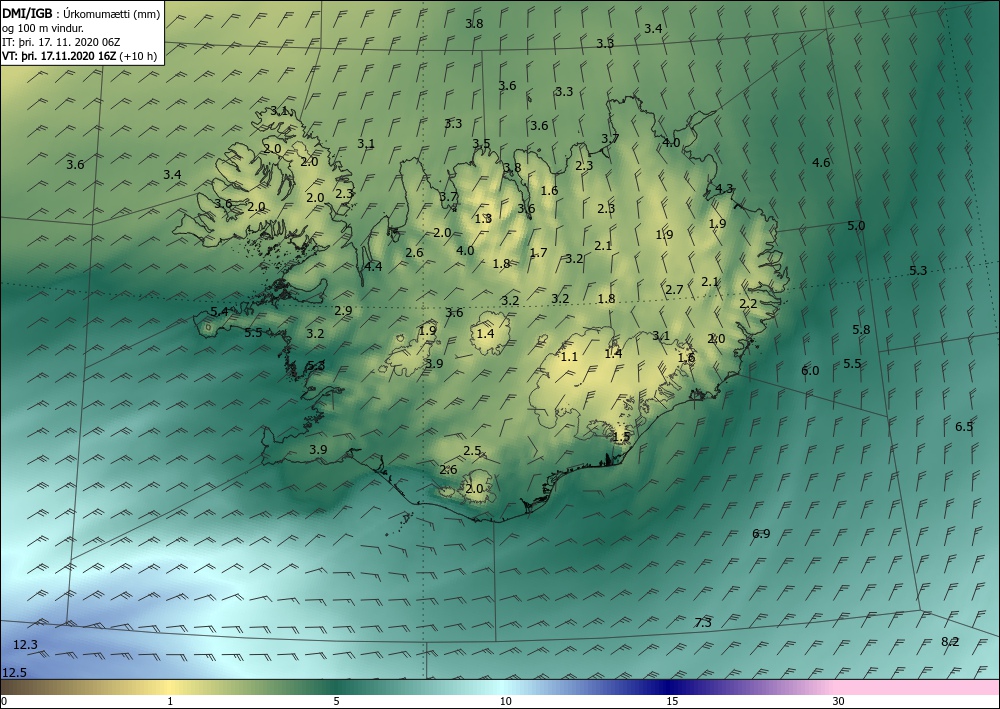Click the map value '2.5'

tap(472, 451)
